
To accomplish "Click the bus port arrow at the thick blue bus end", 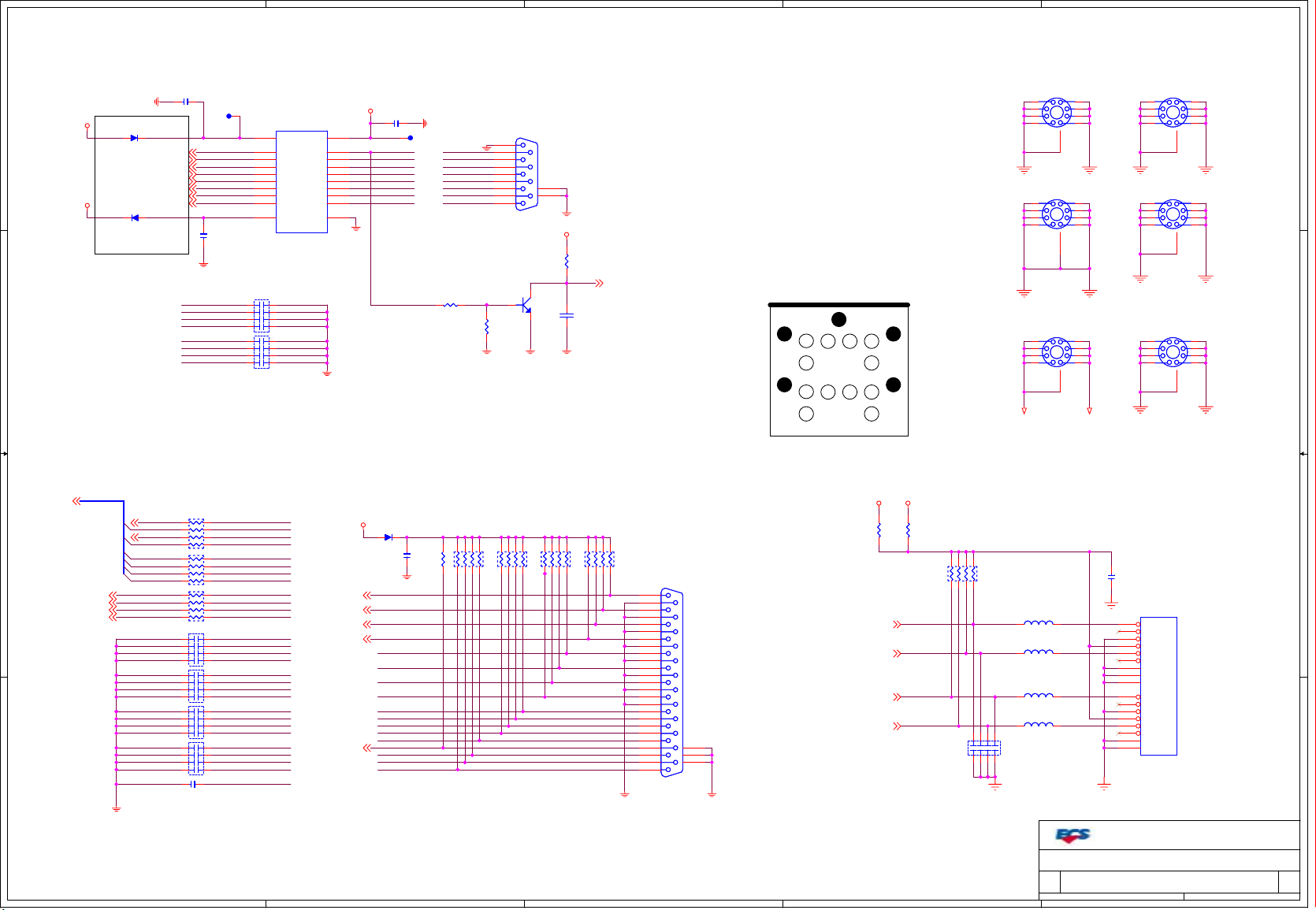I will 76,500.
